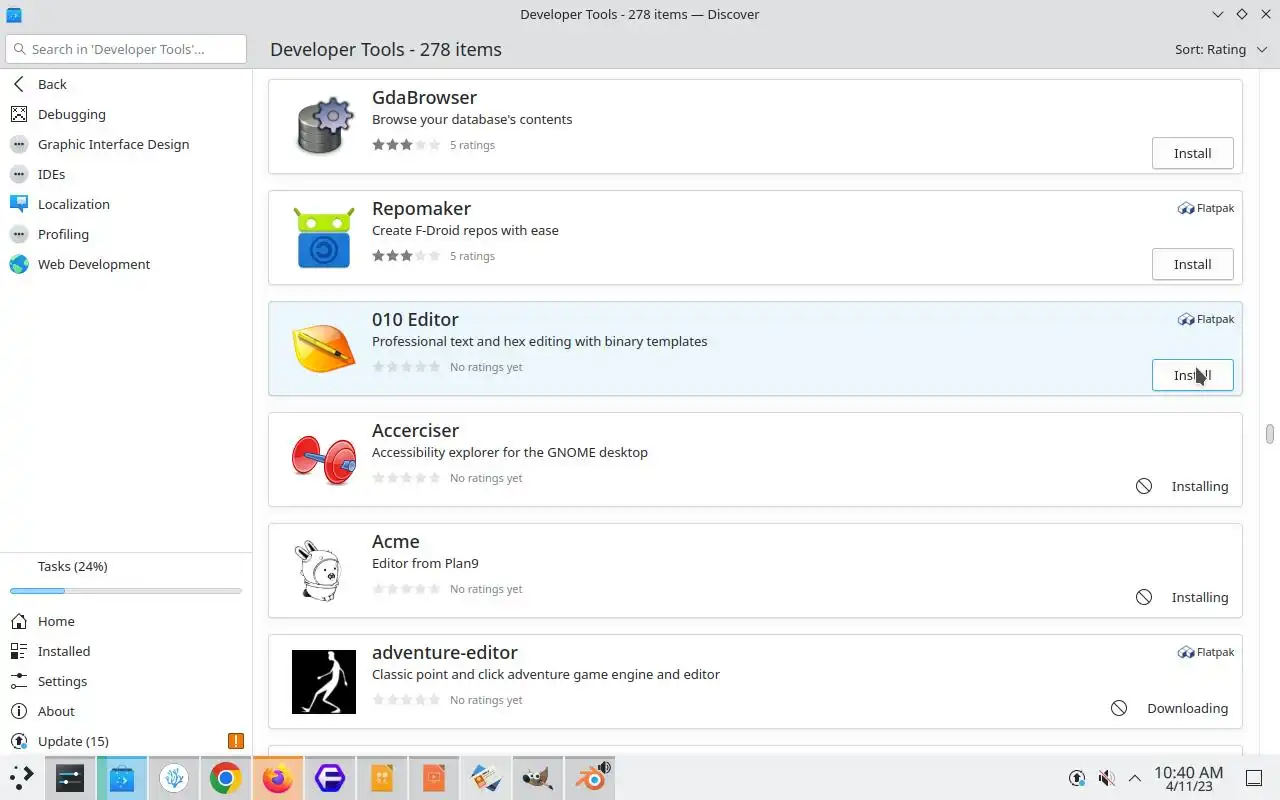Open the Accerciser application title

[415, 430]
